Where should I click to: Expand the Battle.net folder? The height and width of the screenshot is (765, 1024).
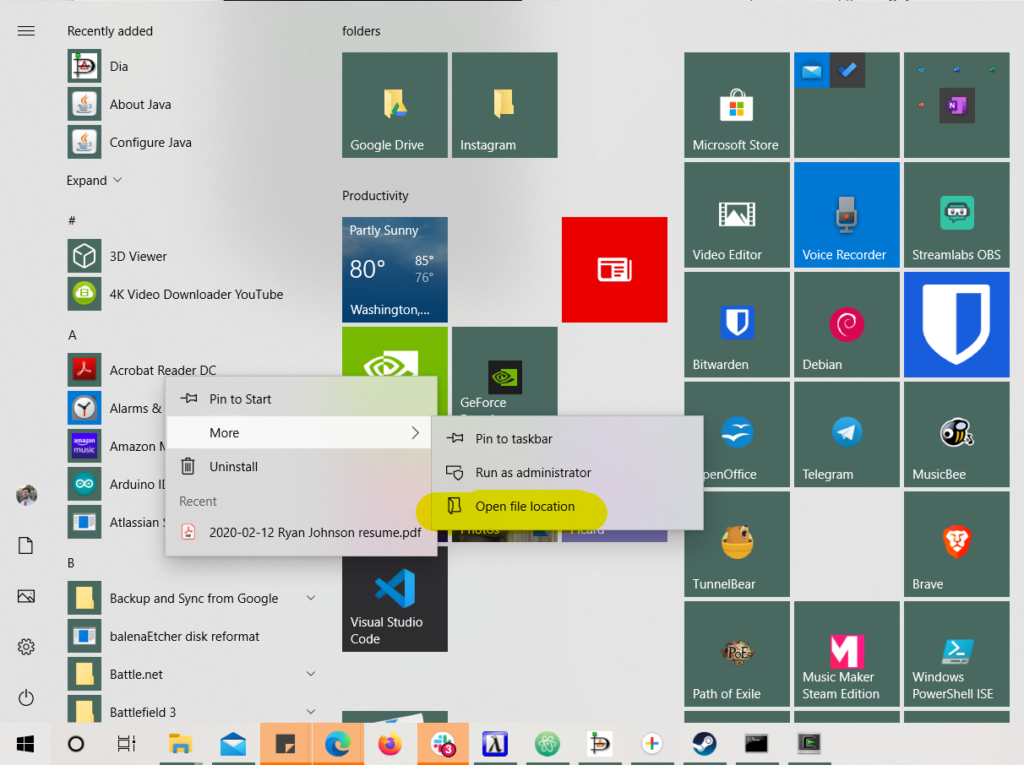(310, 674)
